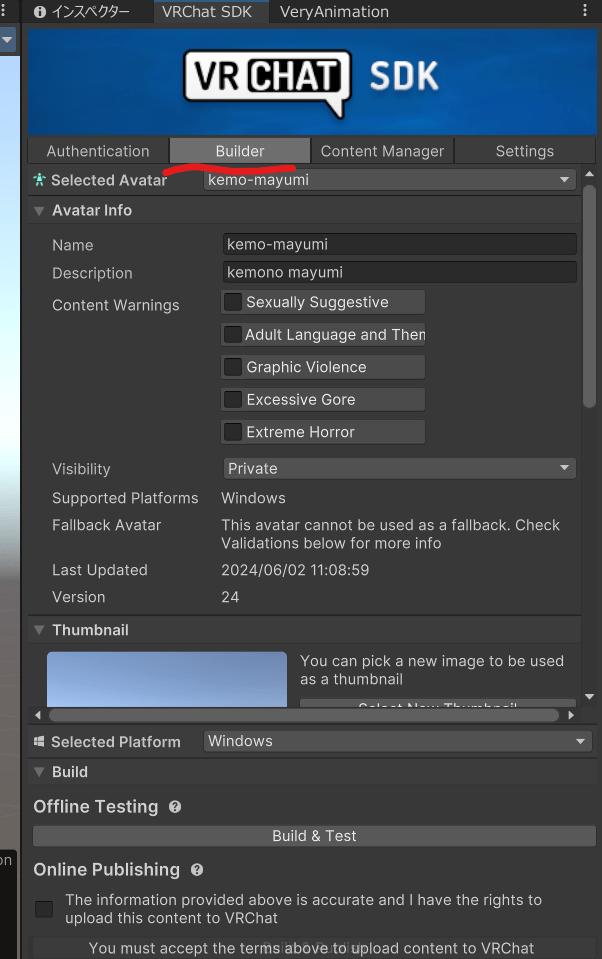Accept the upload rights terms checkbox
This screenshot has height=959, width=602.
click(x=44, y=909)
